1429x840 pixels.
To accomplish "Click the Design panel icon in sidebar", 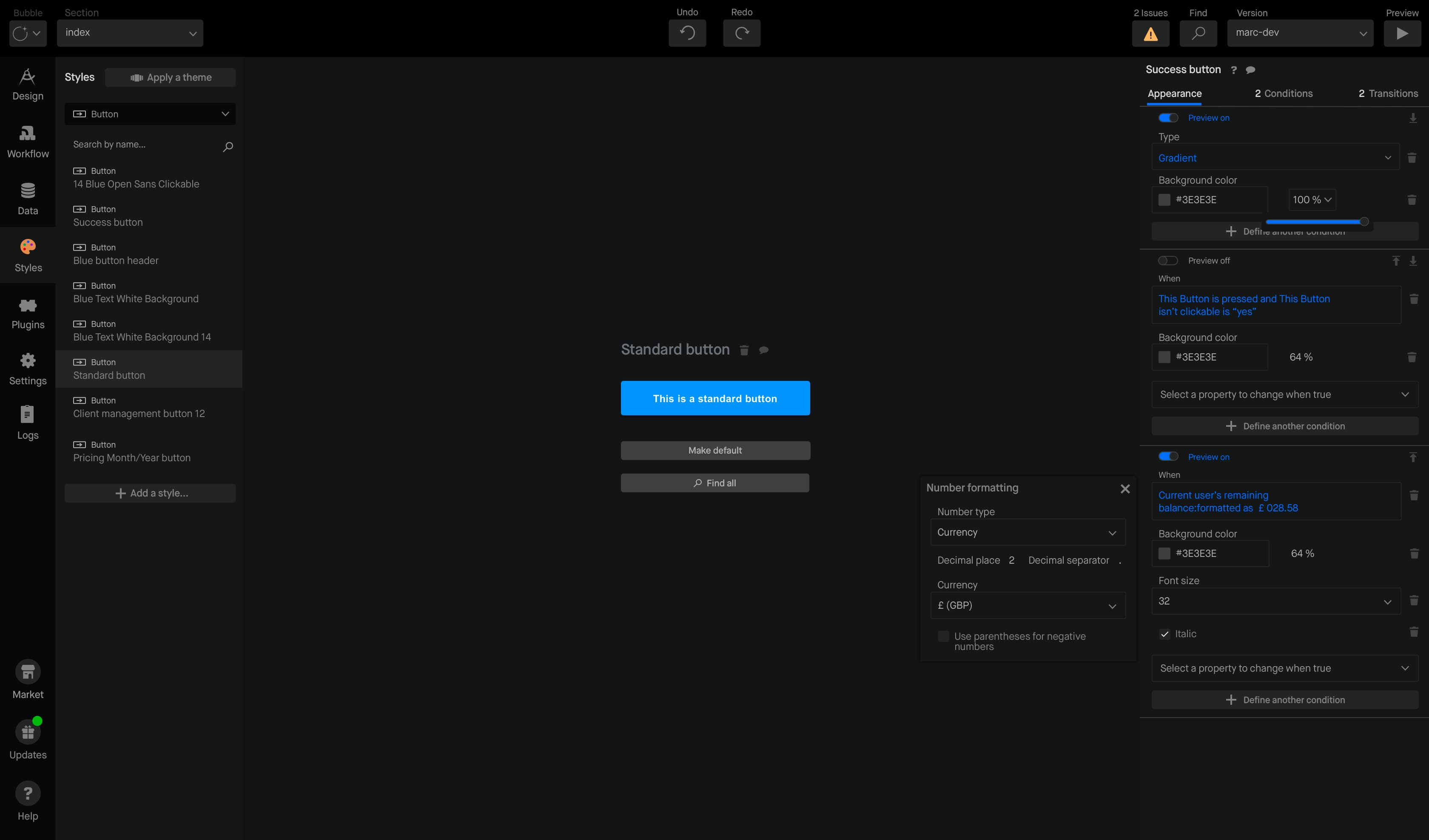I will [27, 84].
